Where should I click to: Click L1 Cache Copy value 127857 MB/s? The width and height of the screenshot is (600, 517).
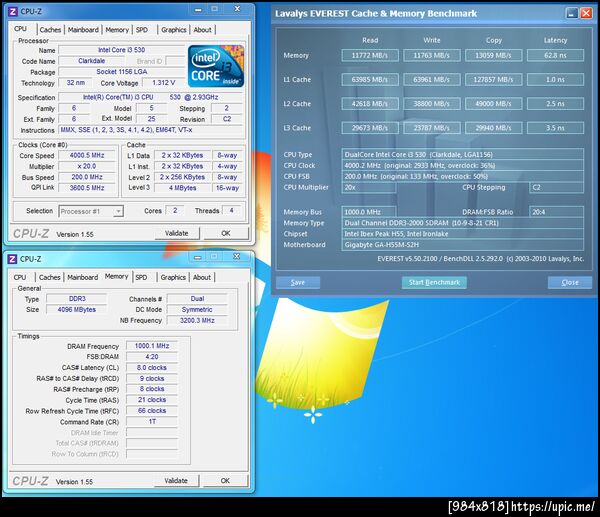[494, 80]
